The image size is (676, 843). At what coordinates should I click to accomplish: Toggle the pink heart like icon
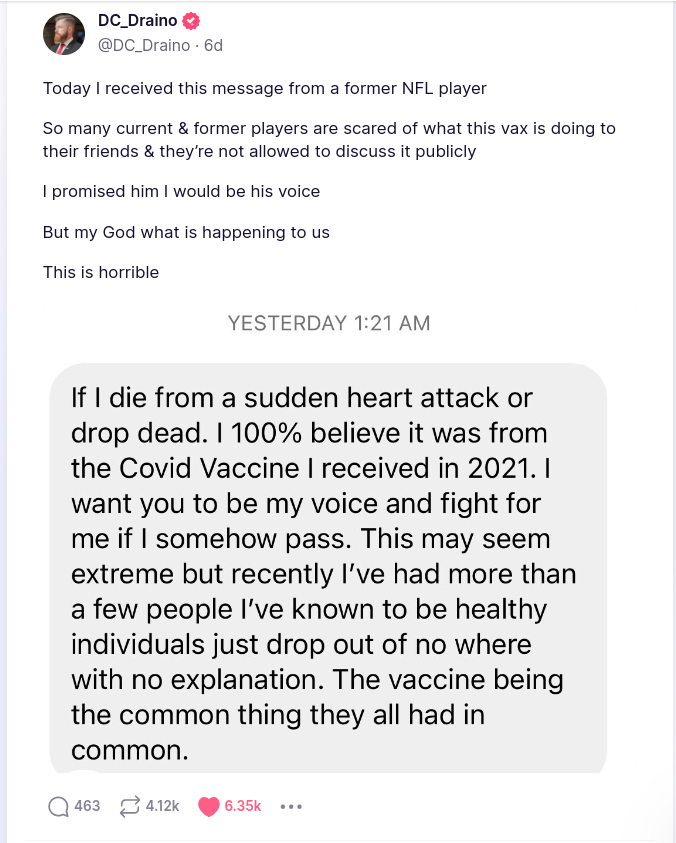208,806
